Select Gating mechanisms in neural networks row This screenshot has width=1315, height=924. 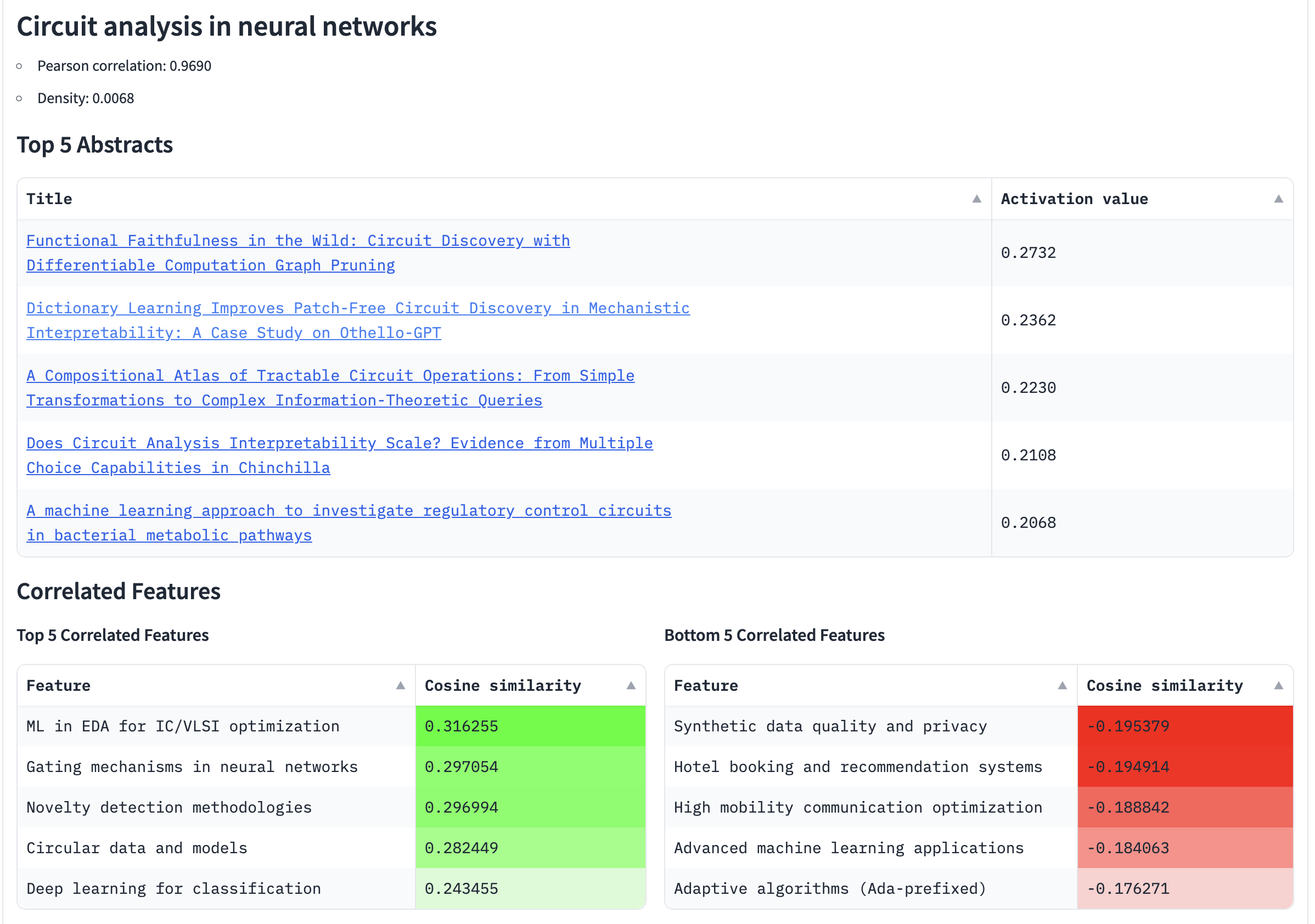click(192, 767)
